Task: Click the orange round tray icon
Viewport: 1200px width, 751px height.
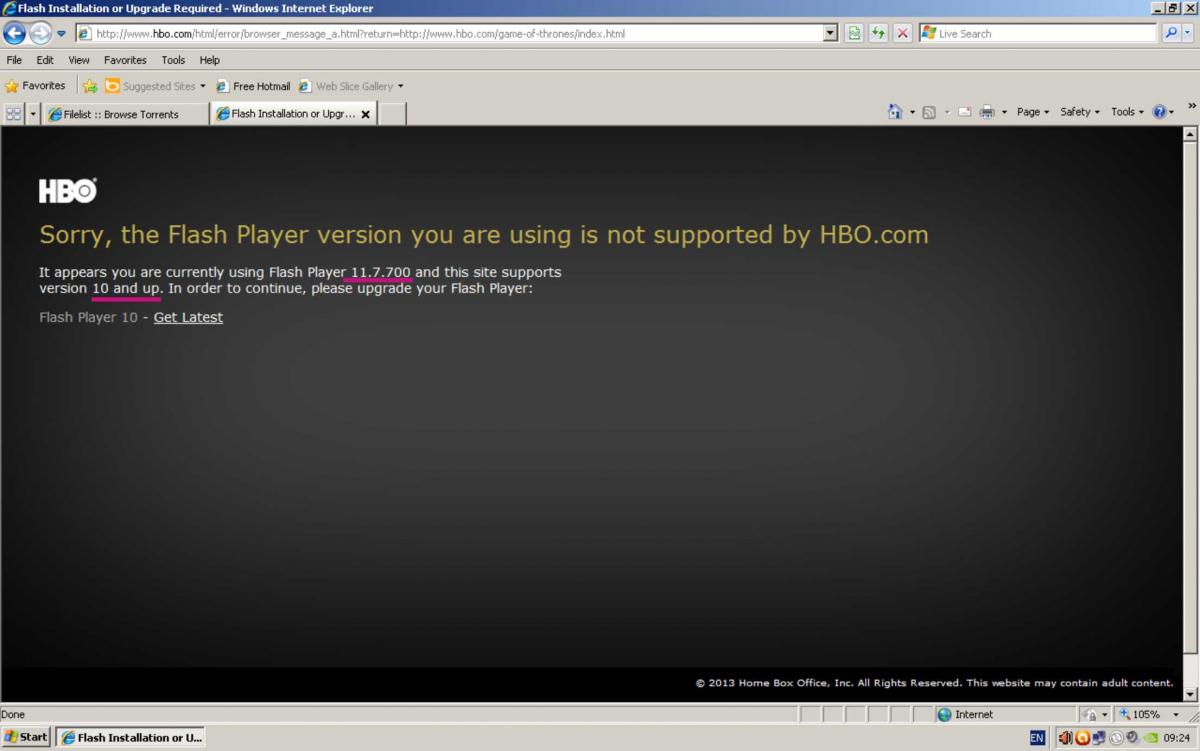Action: pos(1082,738)
